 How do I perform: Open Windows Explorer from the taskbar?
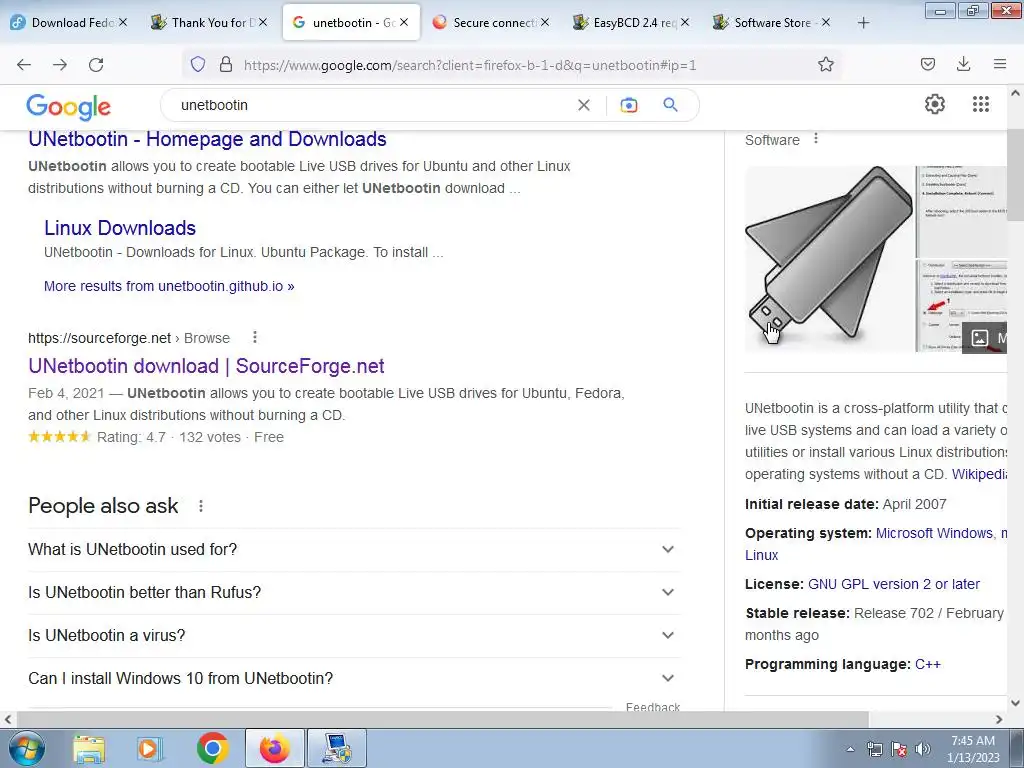[x=89, y=748]
